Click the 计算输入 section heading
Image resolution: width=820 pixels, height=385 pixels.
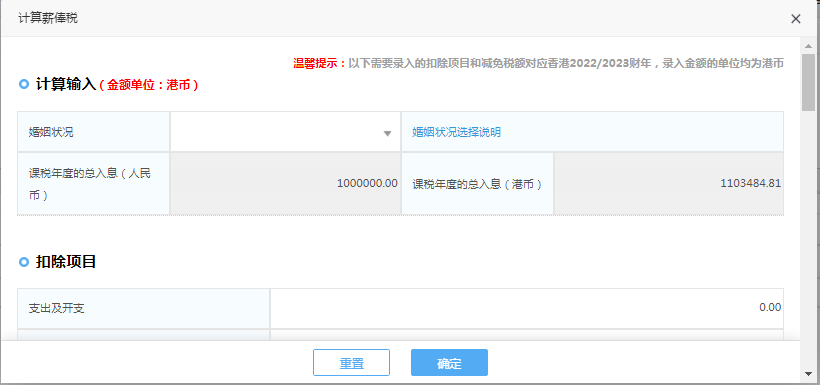pyautogui.click(x=66, y=85)
